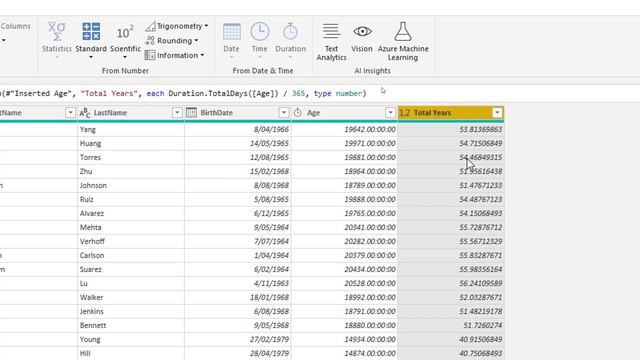640x360 pixels.
Task: Select birth date cell 27/02/1979
Action: pos(238,340)
